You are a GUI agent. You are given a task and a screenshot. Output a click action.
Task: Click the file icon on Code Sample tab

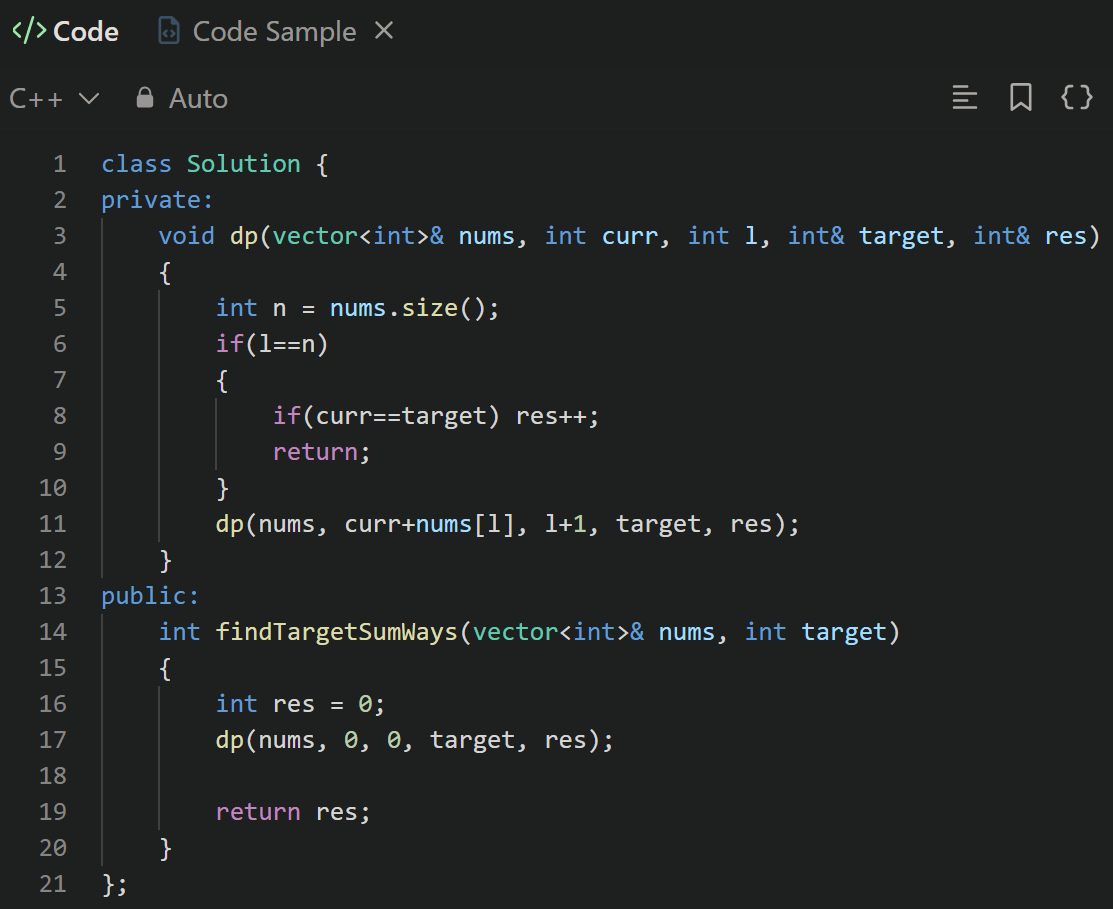[169, 32]
